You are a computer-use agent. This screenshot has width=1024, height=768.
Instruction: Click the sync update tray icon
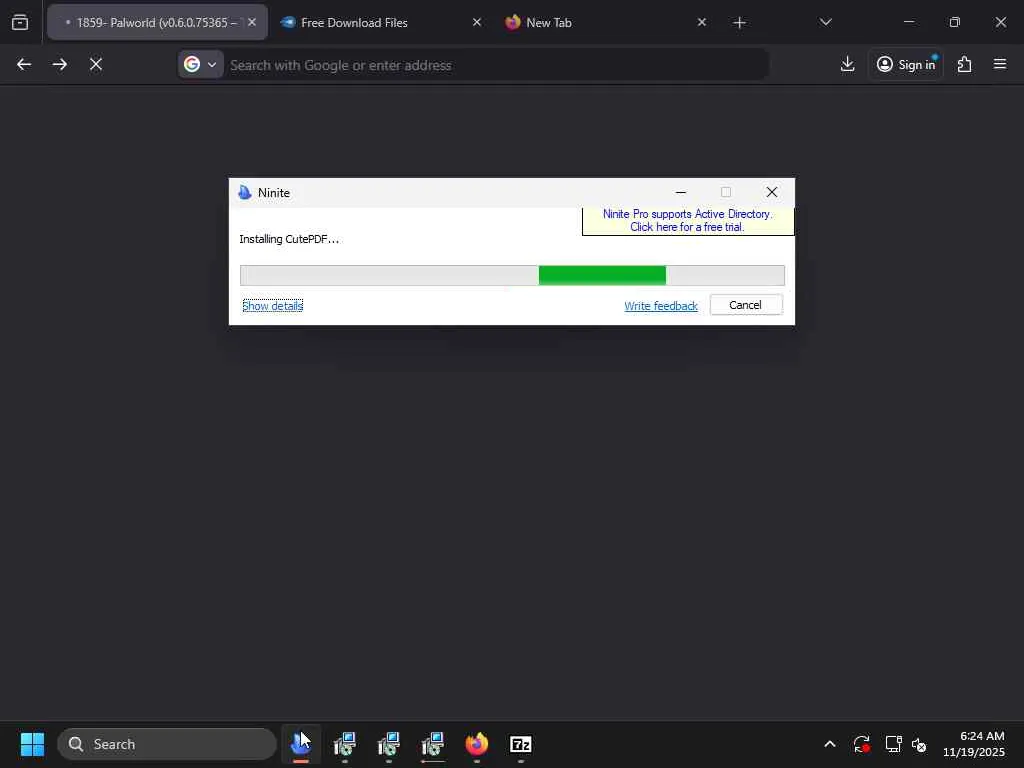[861, 744]
